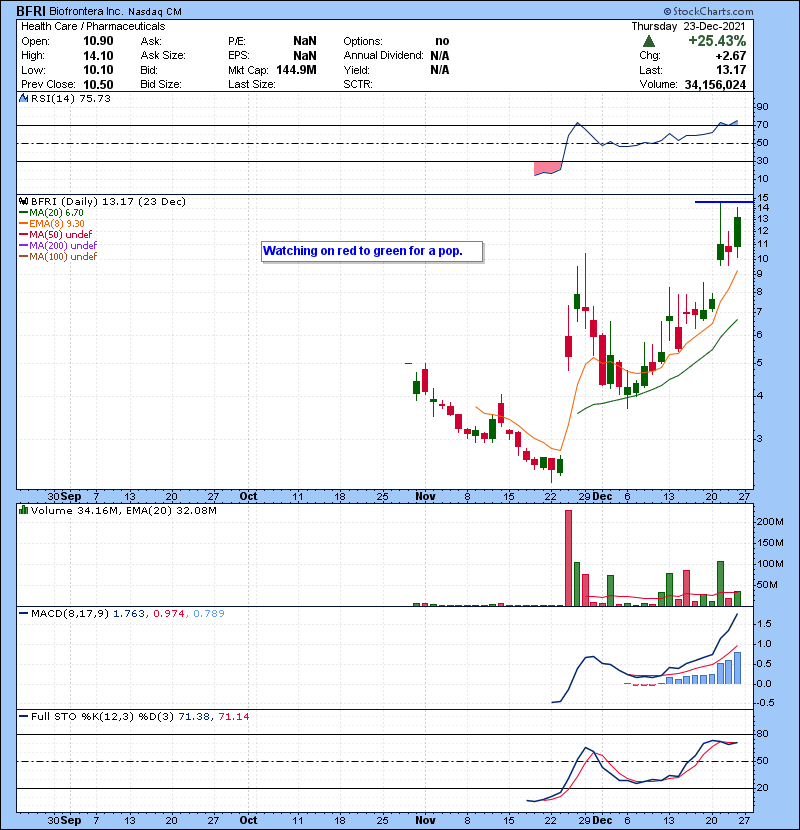This screenshot has width=800, height=830.
Task: Click the Health Care / Pharmaceuticals sector text
Action: [93, 26]
